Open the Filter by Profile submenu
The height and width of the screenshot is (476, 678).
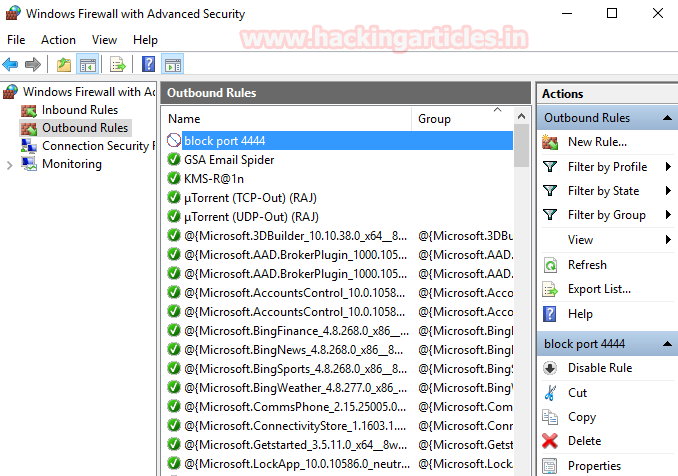pos(667,167)
